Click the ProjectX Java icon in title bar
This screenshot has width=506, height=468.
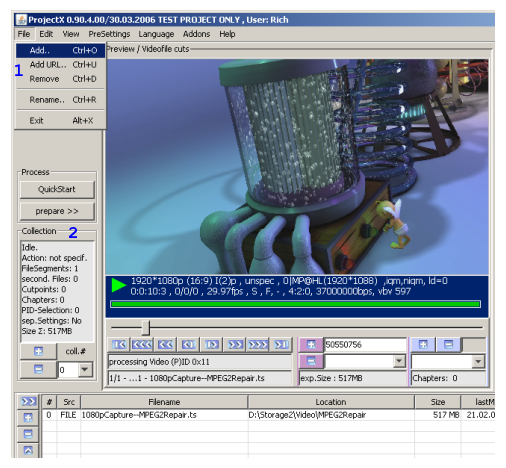(21, 20)
